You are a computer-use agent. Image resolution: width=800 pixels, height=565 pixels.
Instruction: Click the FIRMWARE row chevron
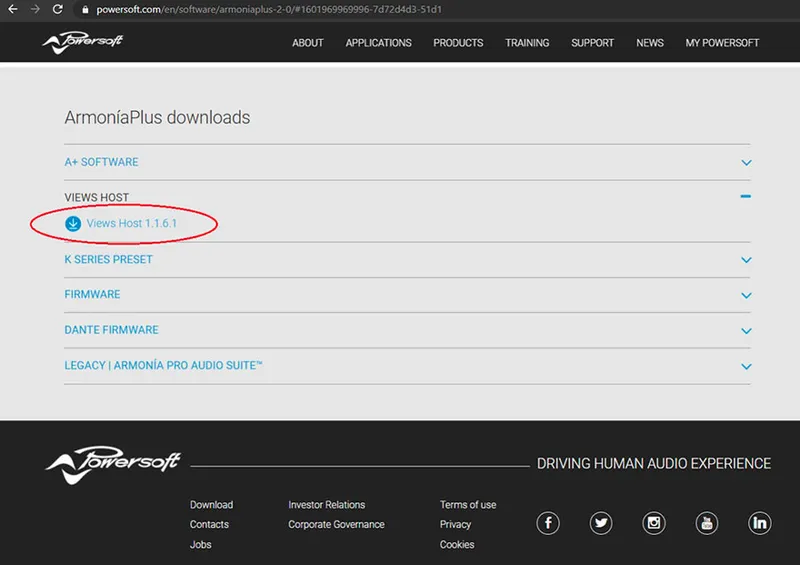pos(746,296)
